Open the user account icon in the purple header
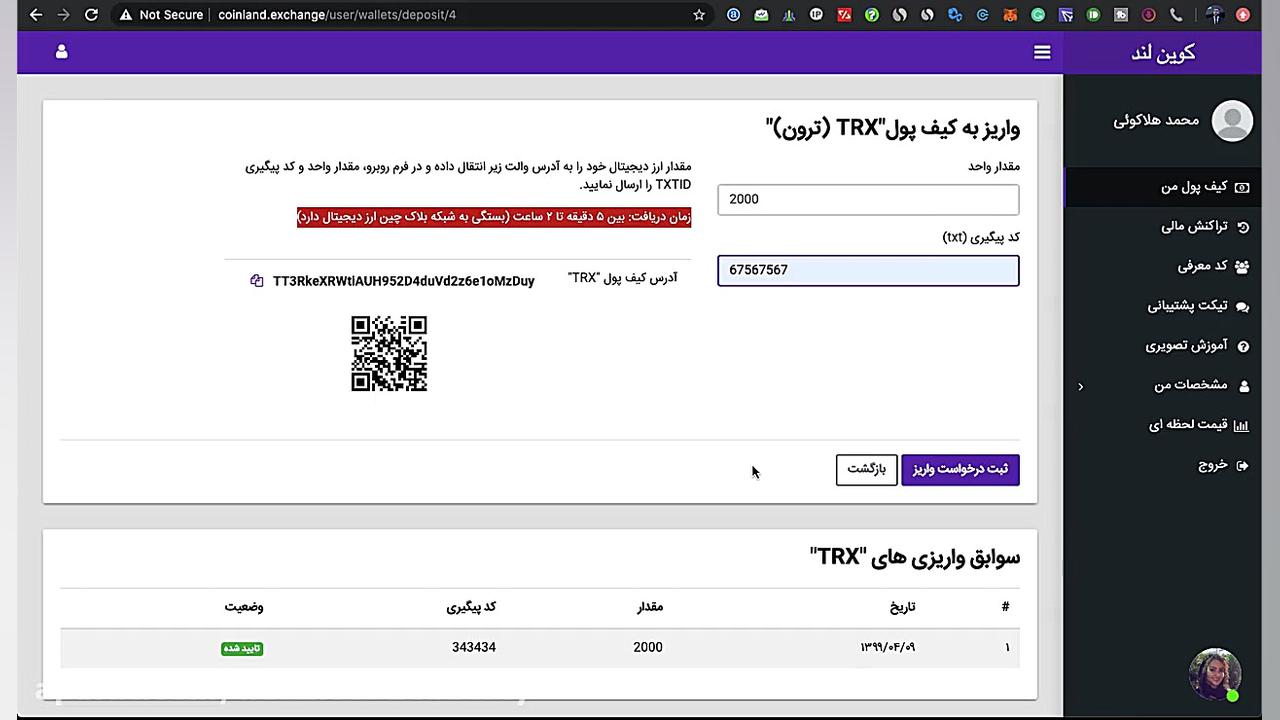Viewport: 1280px width, 720px height. click(x=61, y=52)
